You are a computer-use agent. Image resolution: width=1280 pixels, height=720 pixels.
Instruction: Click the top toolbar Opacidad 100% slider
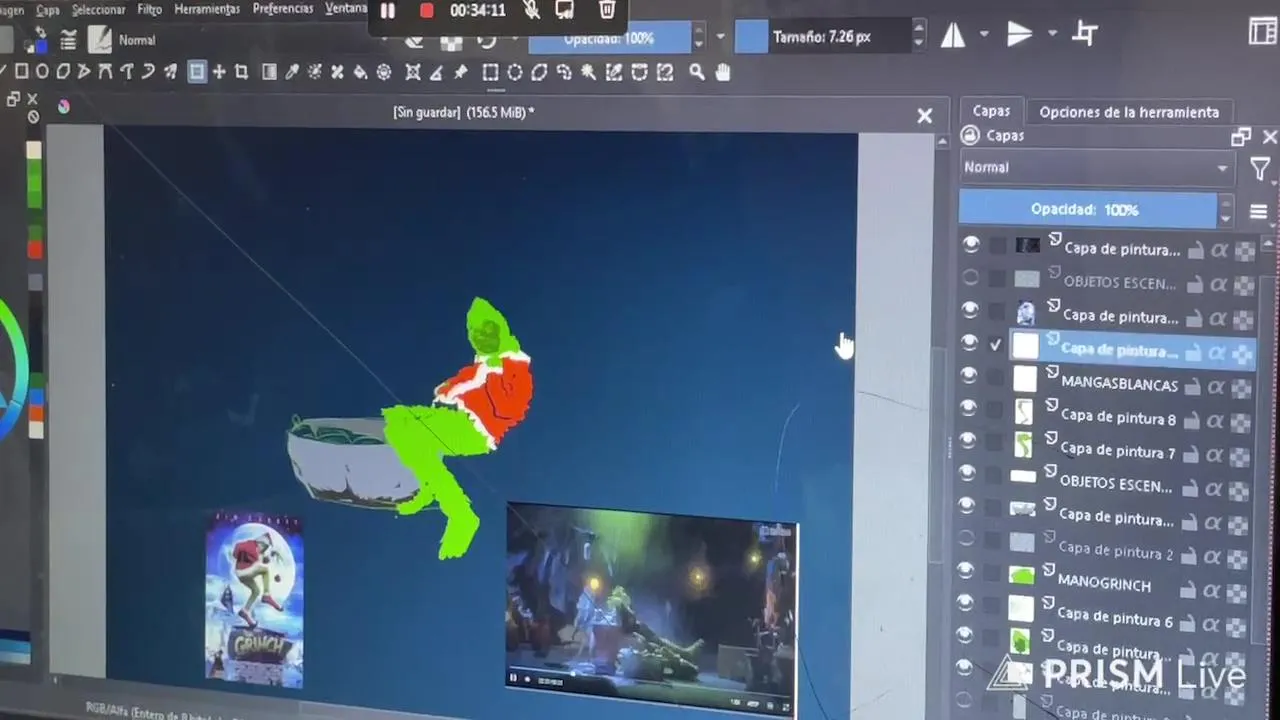click(x=609, y=38)
